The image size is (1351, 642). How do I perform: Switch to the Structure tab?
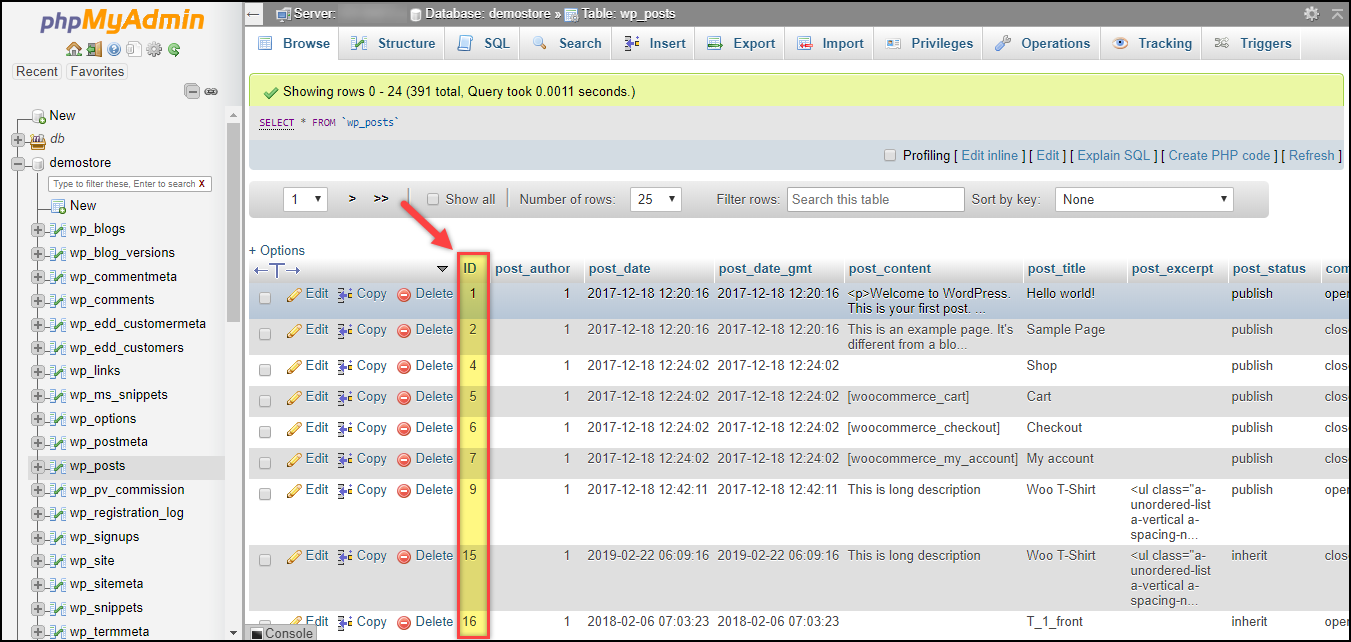pos(393,43)
